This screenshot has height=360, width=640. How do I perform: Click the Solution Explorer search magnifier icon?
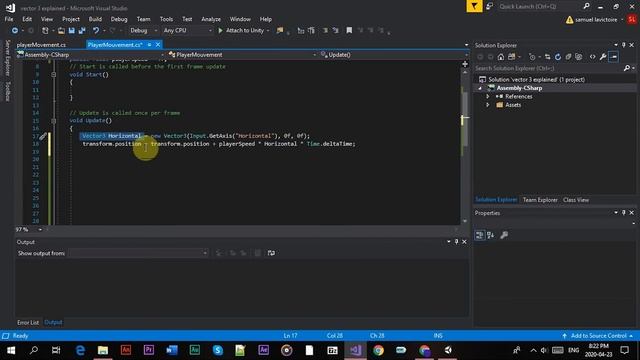click(x=627, y=69)
